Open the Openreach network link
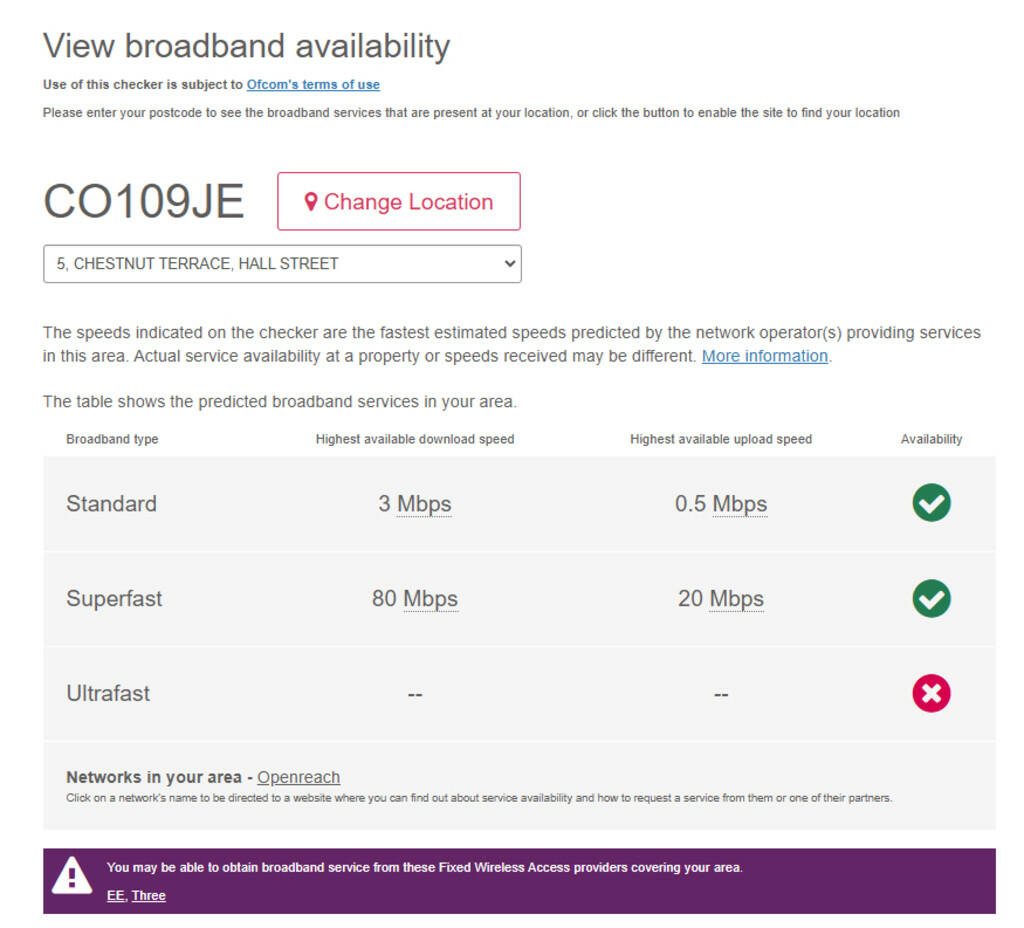The height and width of the screenshot is (928, 1024). (298, 777)
